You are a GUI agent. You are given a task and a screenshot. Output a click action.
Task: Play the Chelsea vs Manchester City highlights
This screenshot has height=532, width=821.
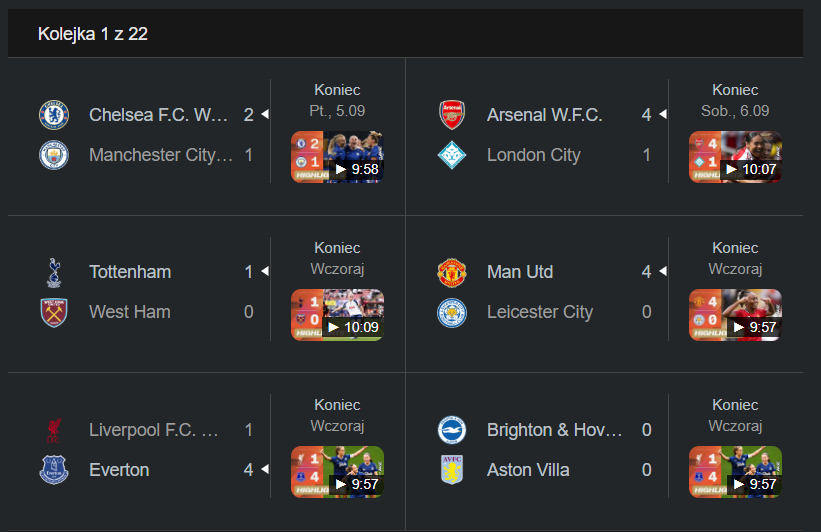[x=337, y=157]
